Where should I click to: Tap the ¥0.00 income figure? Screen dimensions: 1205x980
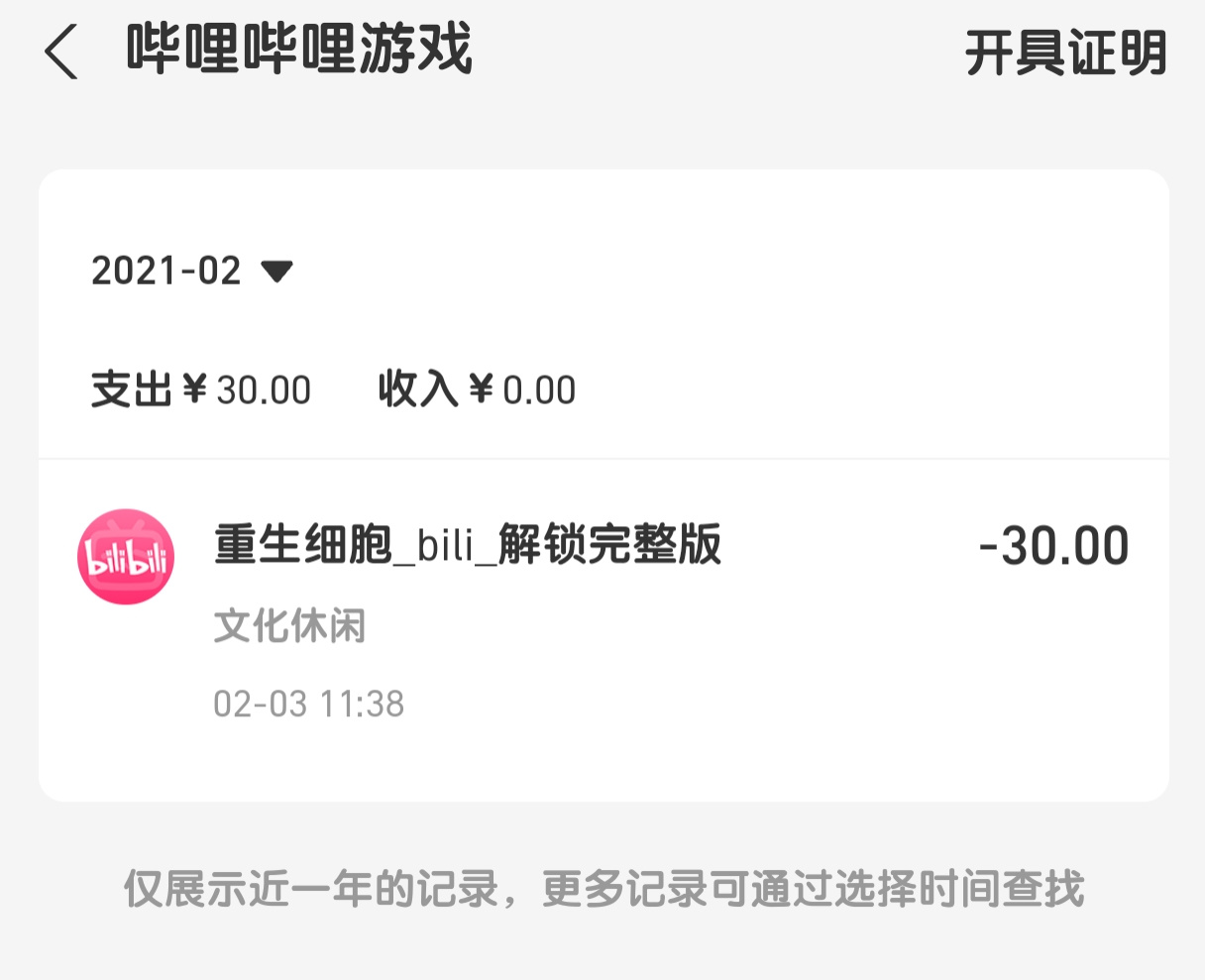[523, 390]
